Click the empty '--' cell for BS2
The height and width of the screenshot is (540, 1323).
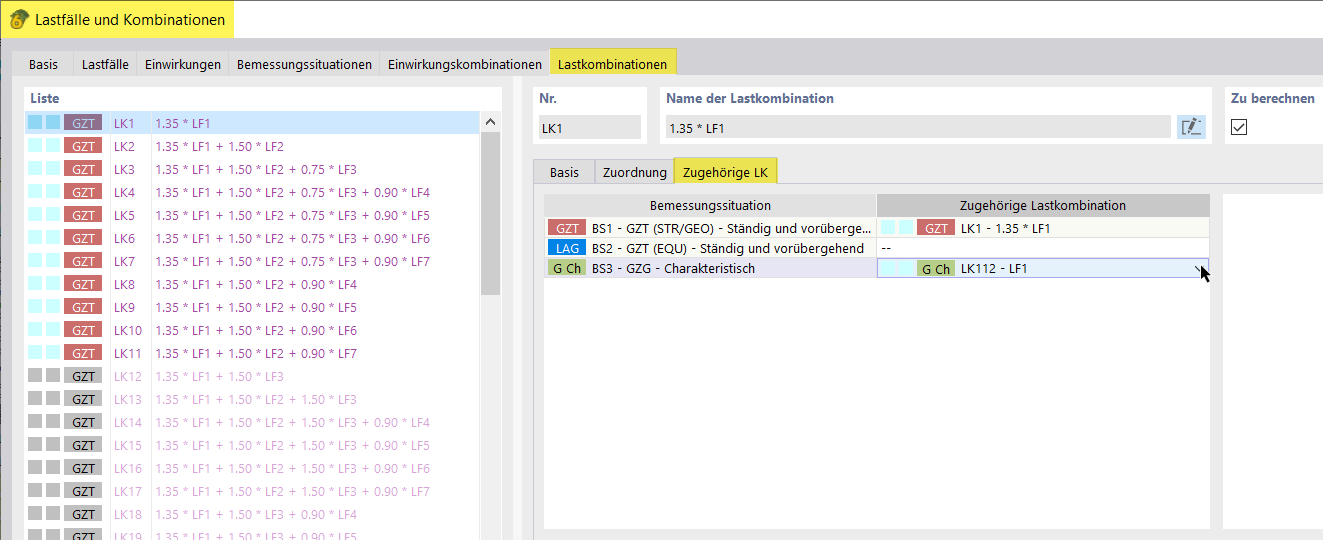coord(1043,248)
